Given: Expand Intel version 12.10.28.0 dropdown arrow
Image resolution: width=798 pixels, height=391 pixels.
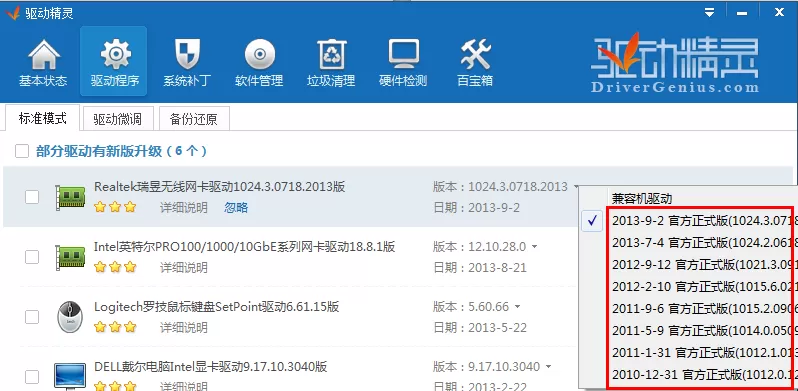Looking at the screenshot, I should pos(534,247).
